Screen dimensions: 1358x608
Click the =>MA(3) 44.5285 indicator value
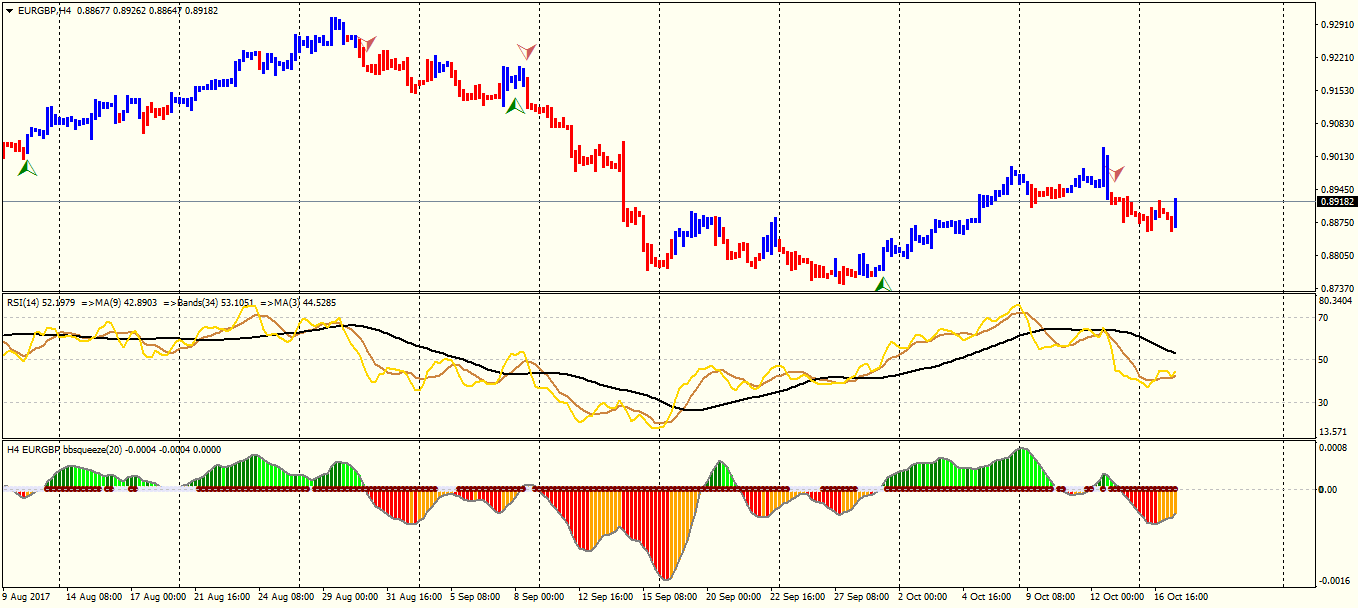click(298, 301)
